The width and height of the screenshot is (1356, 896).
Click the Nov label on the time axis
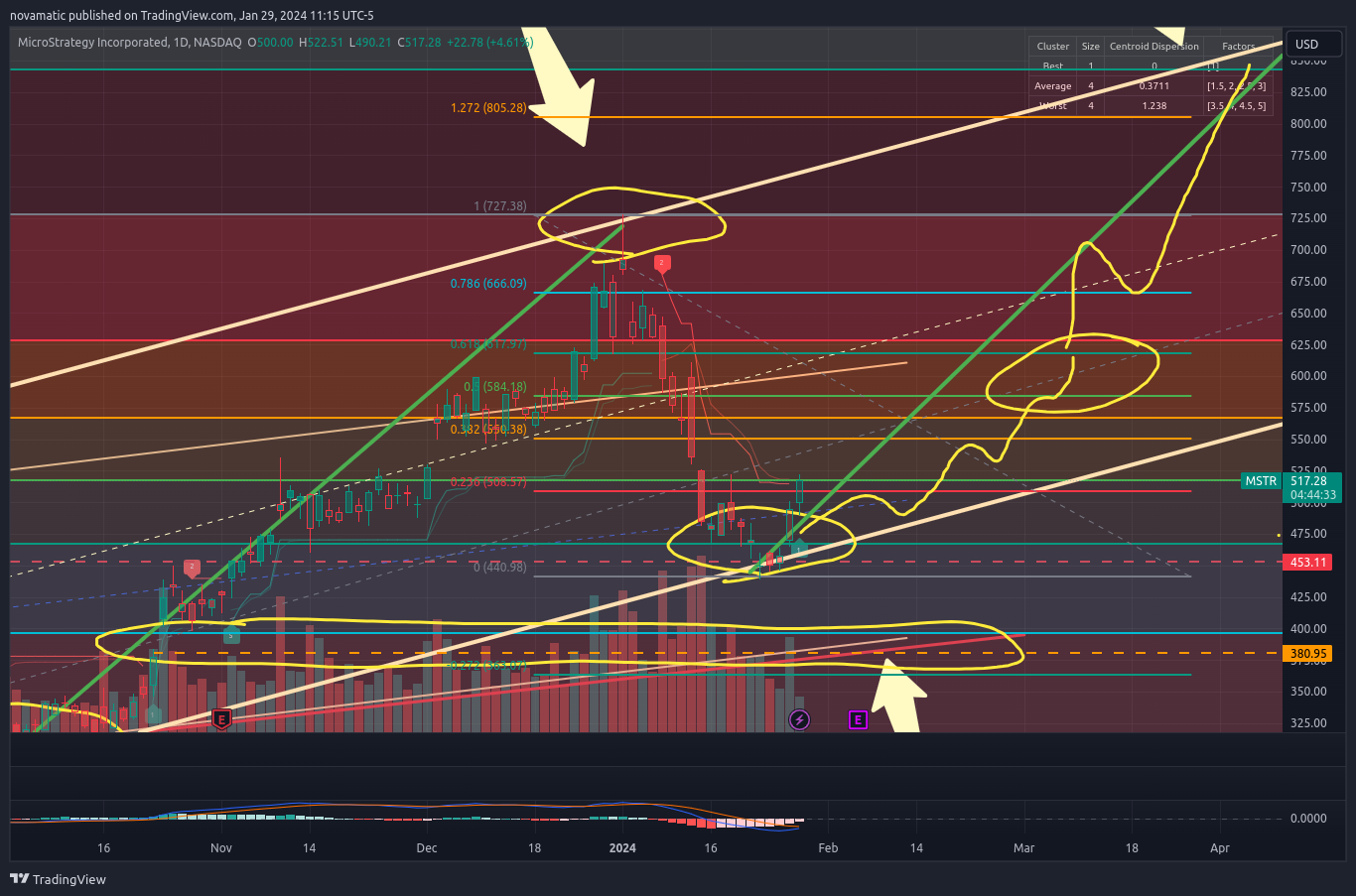pos(221,848)
